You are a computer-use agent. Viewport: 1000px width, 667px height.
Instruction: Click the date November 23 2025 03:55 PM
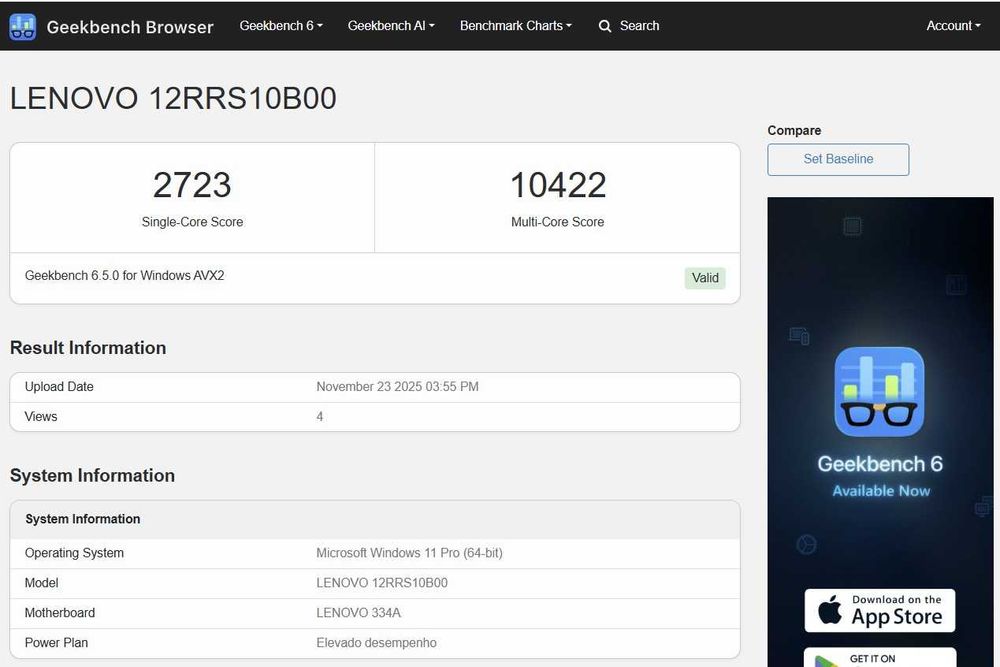pyautogui.click(x=397, y=386)
